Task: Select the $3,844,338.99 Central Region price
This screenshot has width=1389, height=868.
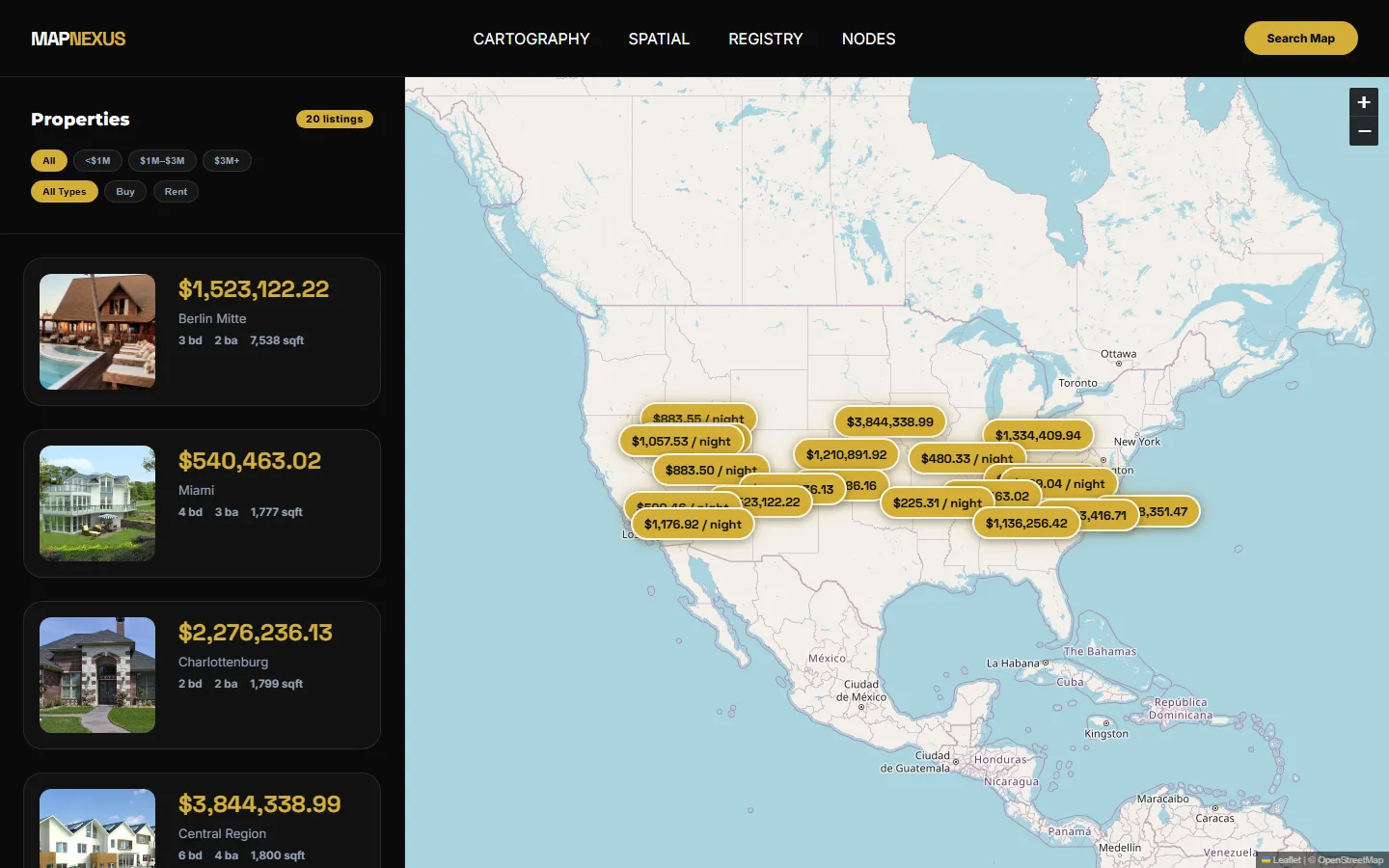Action: [259, 804]
